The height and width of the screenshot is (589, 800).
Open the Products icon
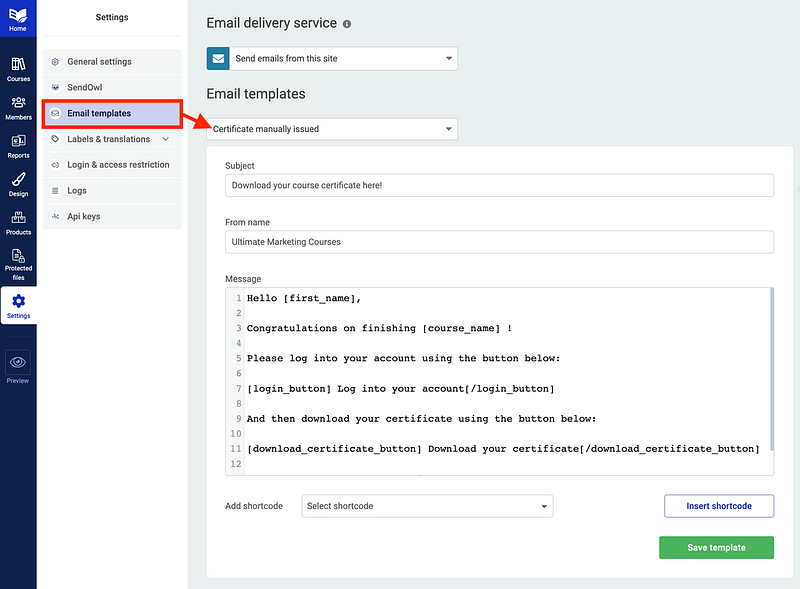[x=18, y=223]
